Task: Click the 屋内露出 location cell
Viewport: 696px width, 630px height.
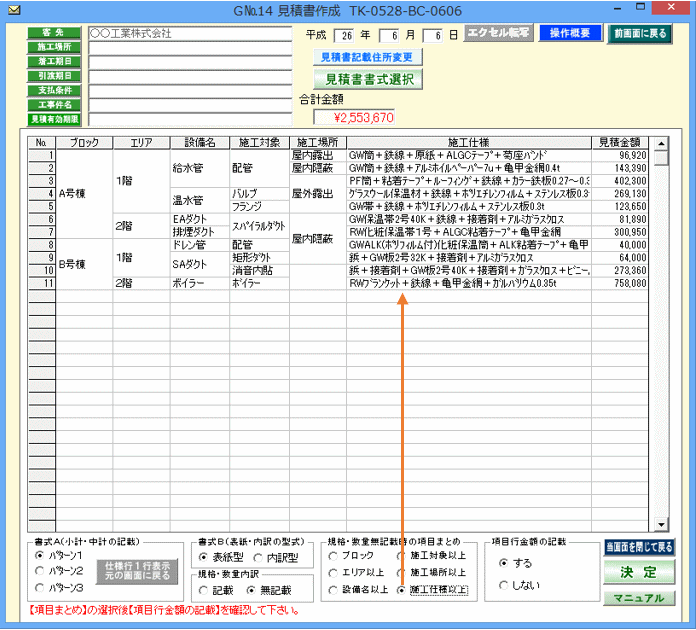Action: [318, 155]
